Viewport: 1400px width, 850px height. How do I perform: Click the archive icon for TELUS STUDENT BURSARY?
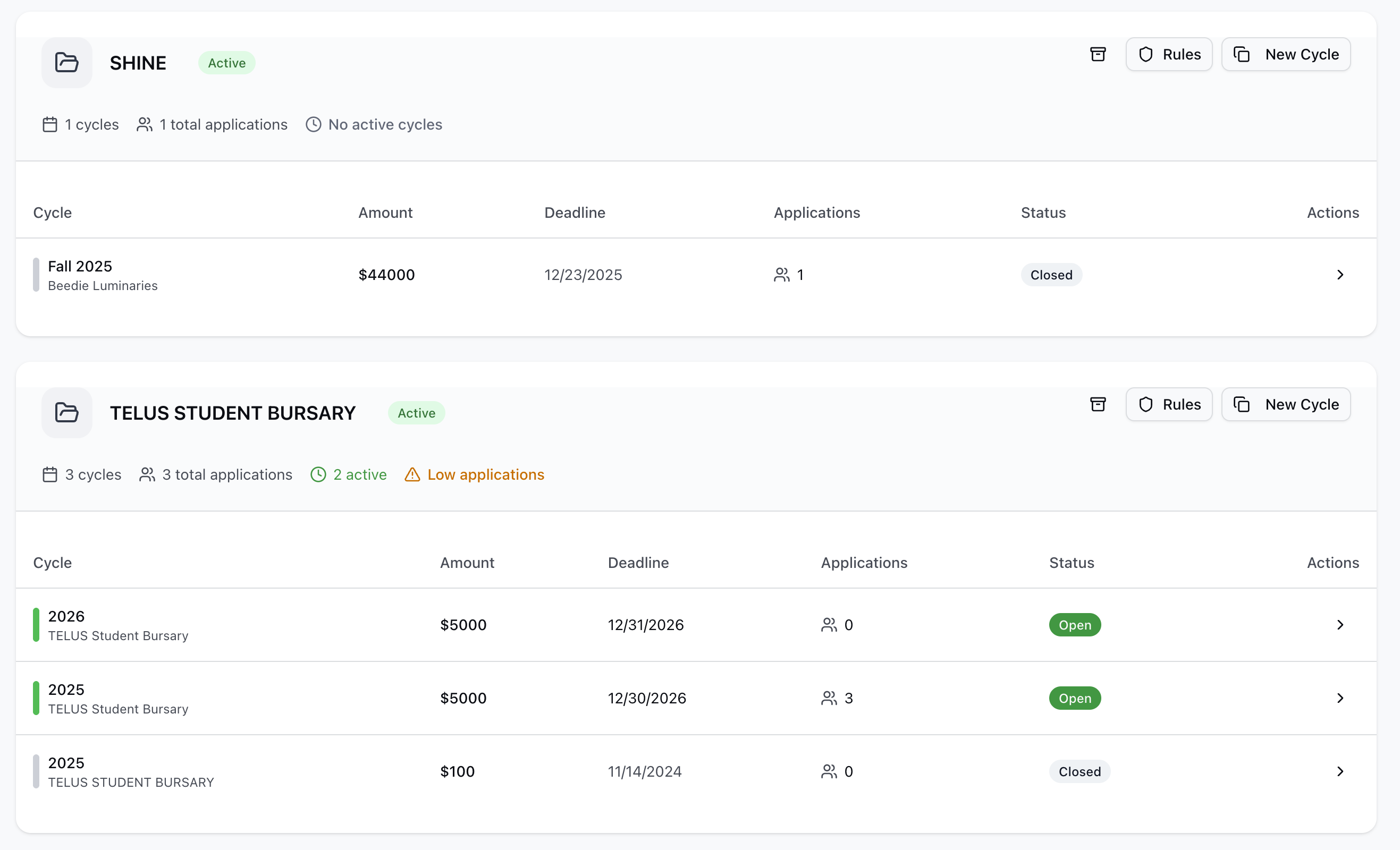point(1098,404)
